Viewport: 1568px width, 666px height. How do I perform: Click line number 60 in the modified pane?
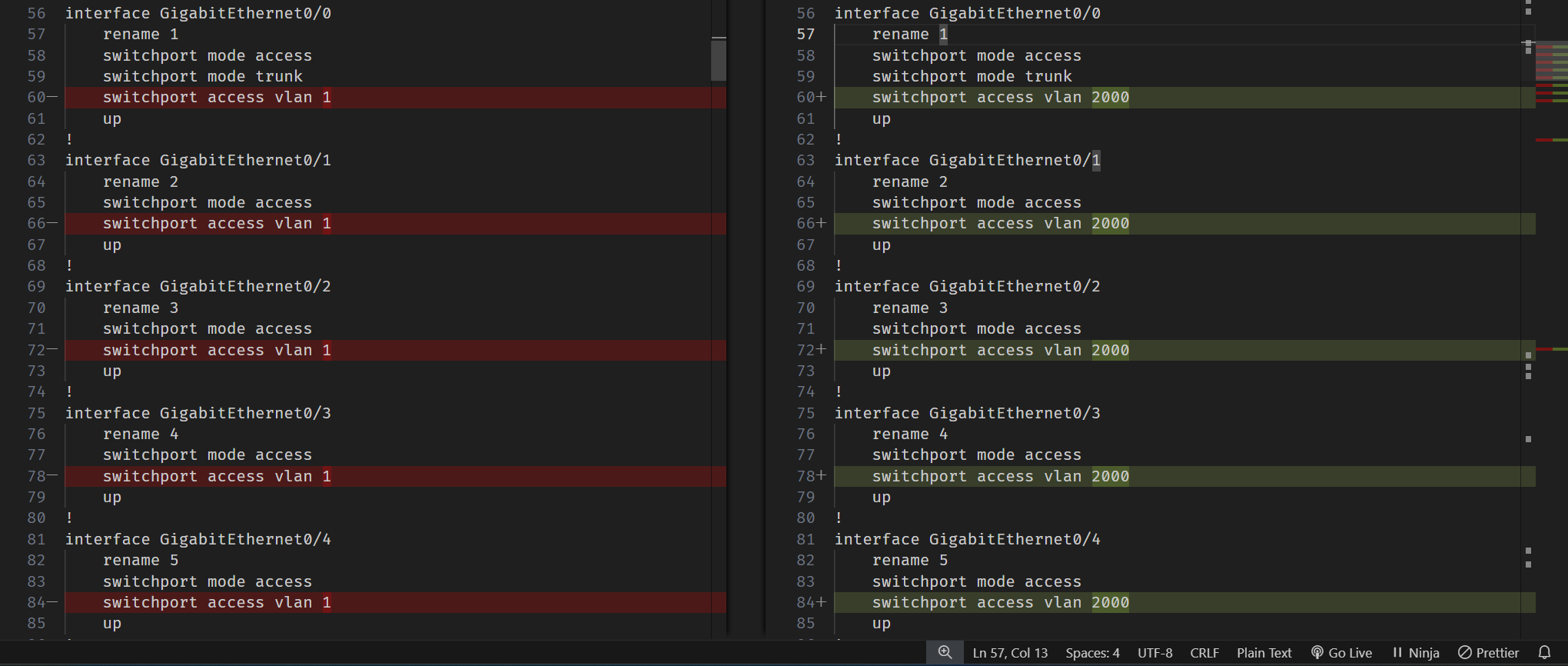[x=806, y=98]
